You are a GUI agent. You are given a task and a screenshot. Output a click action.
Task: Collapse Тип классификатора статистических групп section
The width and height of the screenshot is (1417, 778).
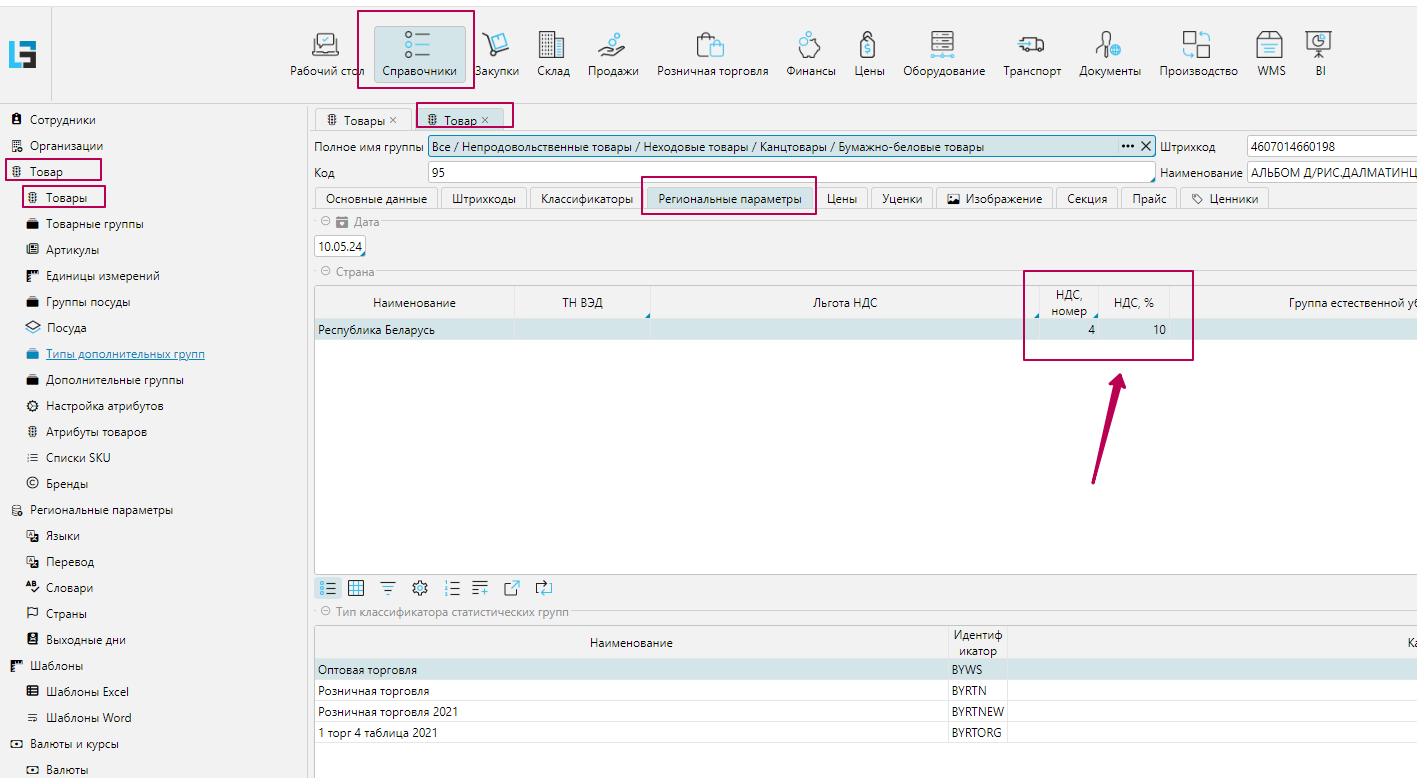(x=325, y=611)
